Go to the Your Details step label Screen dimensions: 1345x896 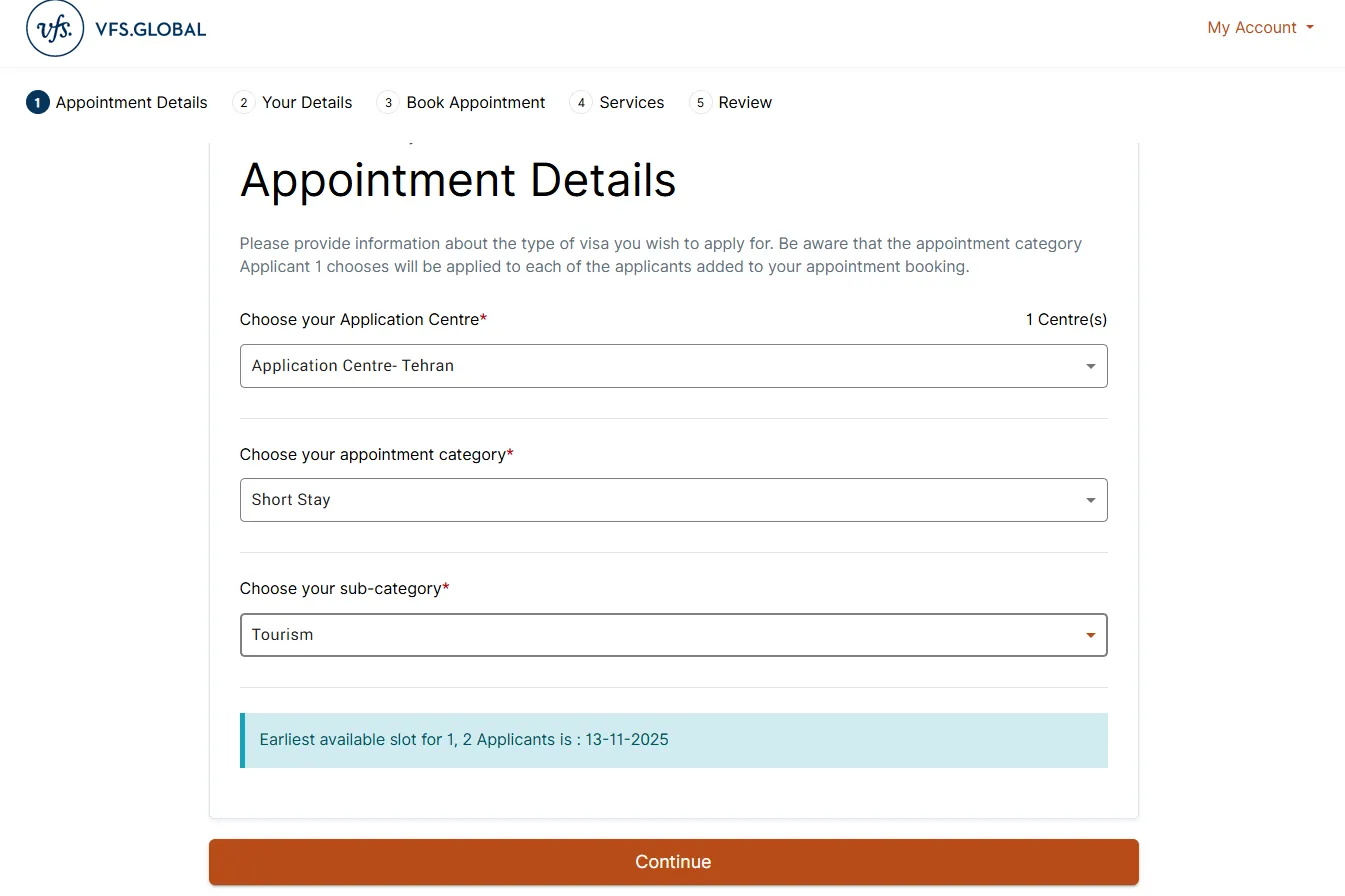tap(307, 103)
